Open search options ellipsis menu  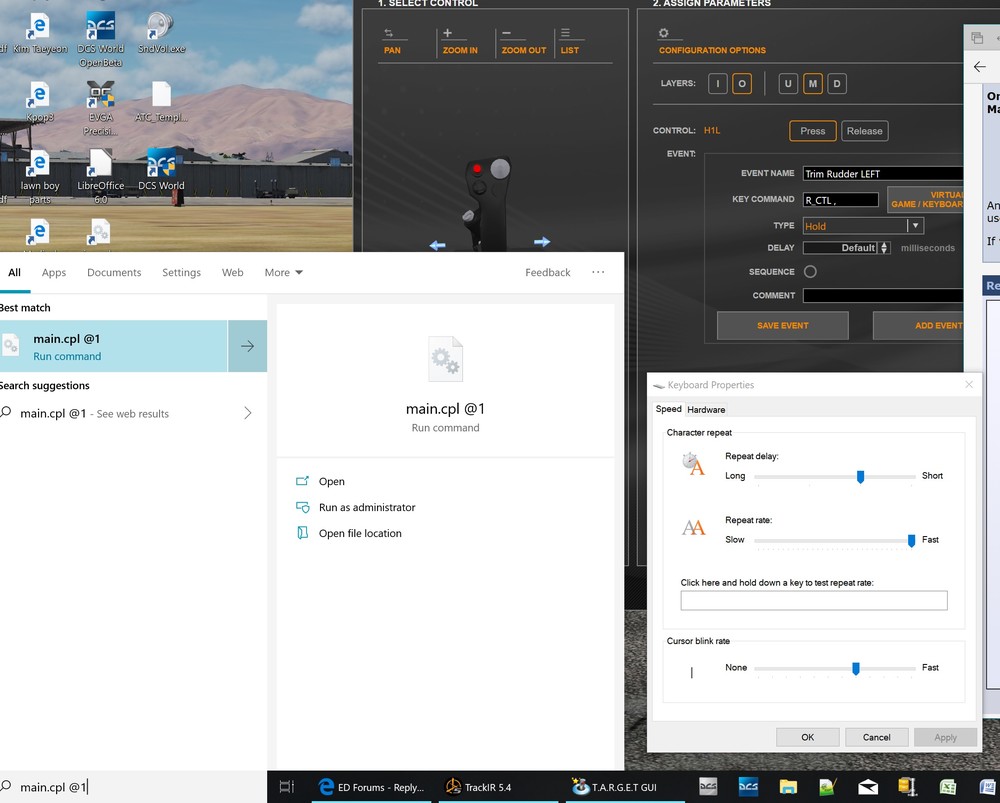[598, 272]
